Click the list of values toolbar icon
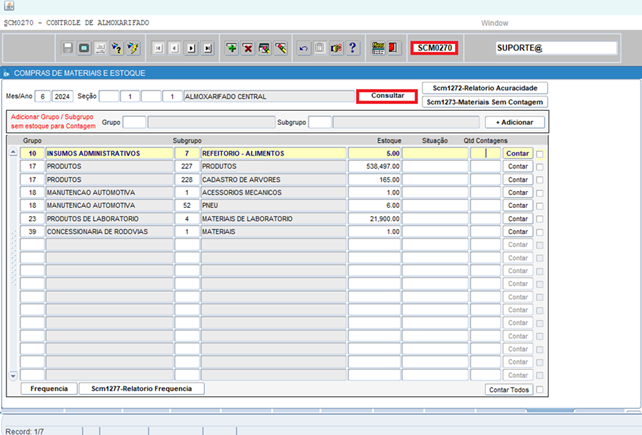Image resolution: width=642 pixels, height=435 pixels. (x=336, y=48)
